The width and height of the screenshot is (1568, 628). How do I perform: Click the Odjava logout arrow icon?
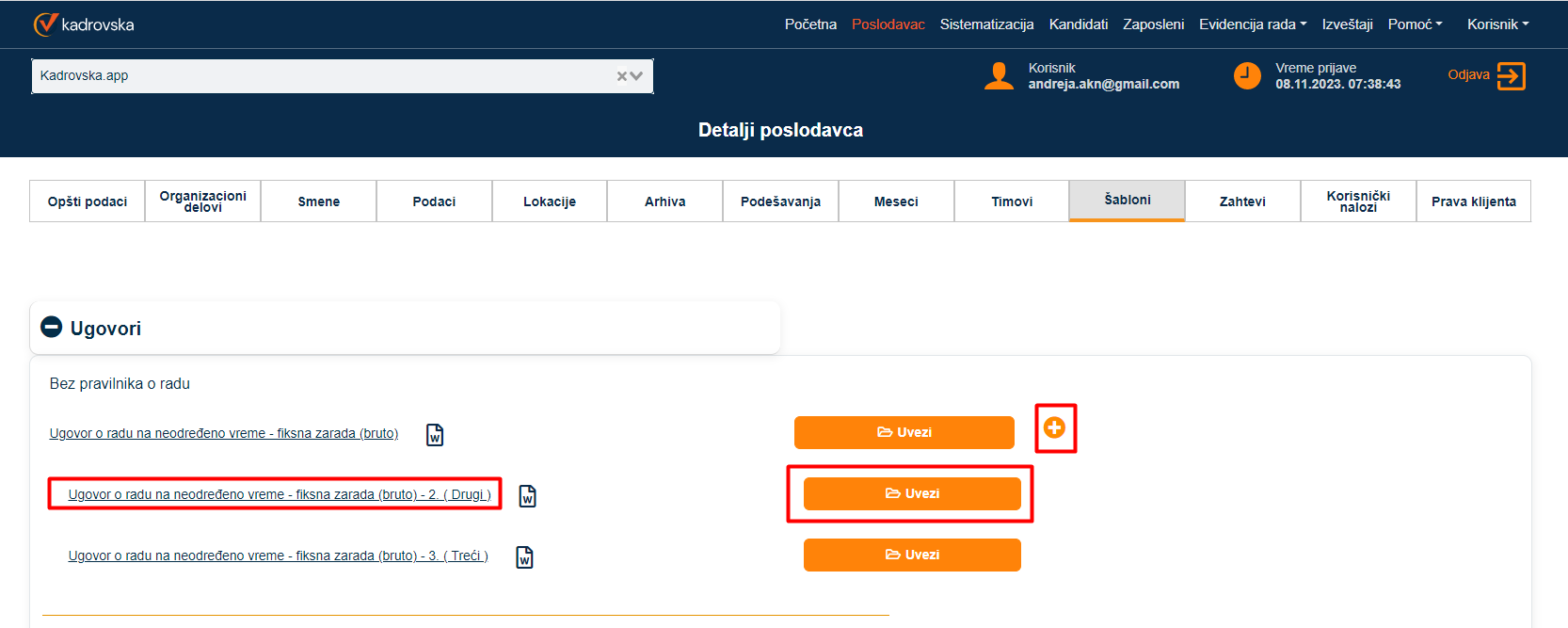pos(1511,76)
